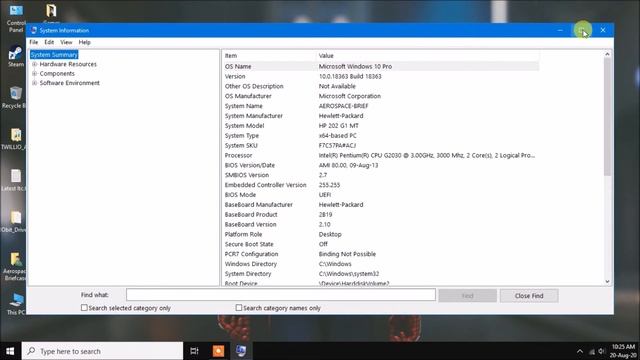Select the PCR7 Configuration row
Image resolution: width=640 pixels, height=360 pixels.
tap(381, 254)
